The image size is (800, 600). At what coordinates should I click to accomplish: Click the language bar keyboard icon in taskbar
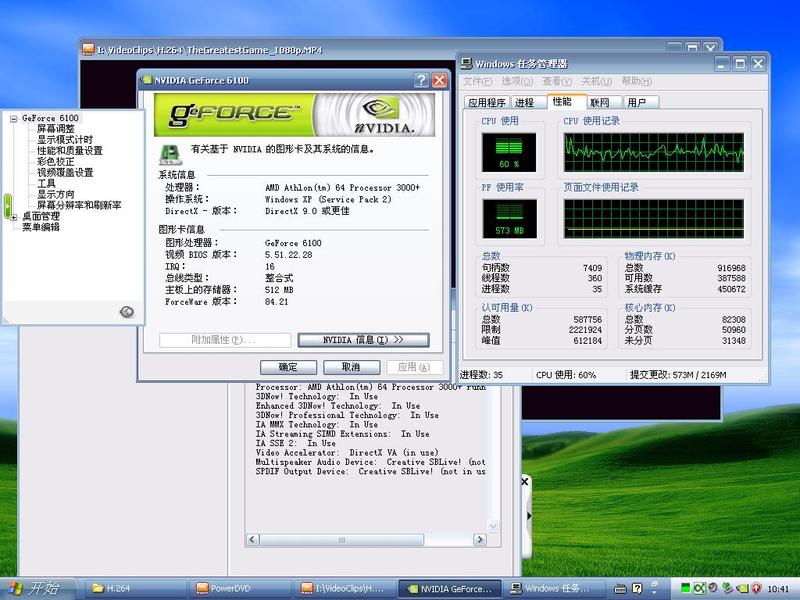(620, 588)
